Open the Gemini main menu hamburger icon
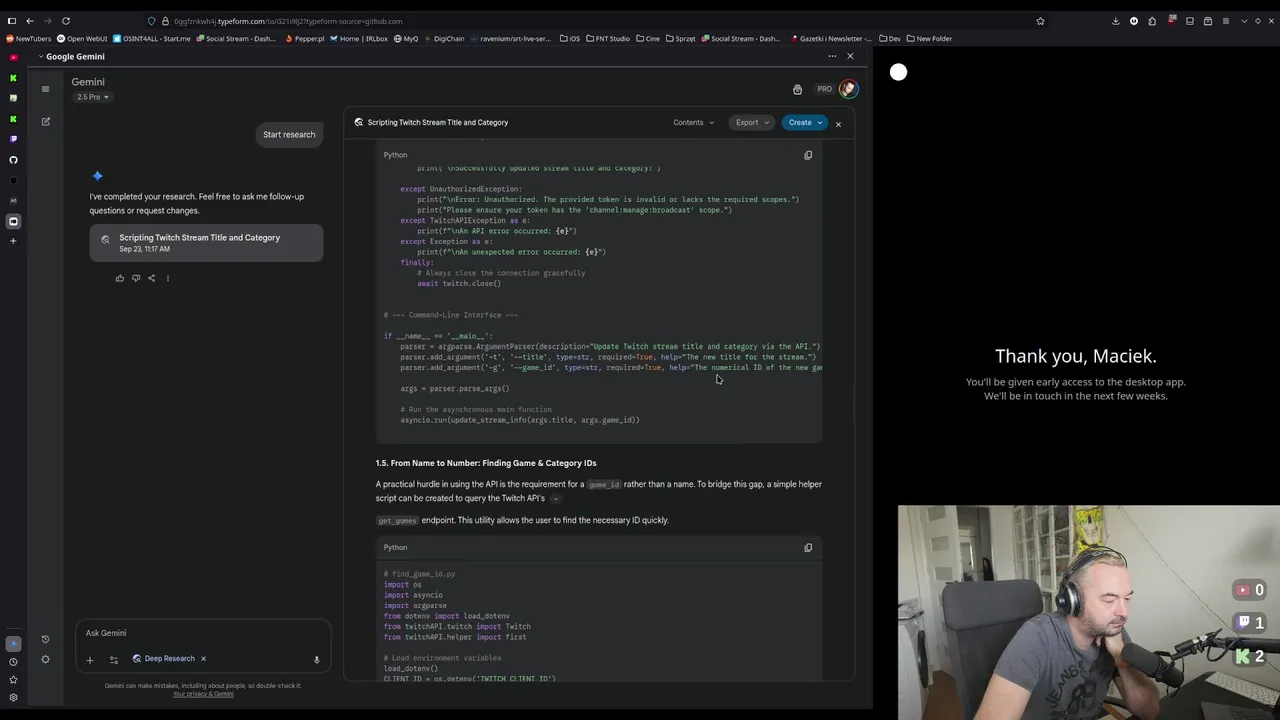The height and width of the screenshot is (720, 1280). point(45,89)
